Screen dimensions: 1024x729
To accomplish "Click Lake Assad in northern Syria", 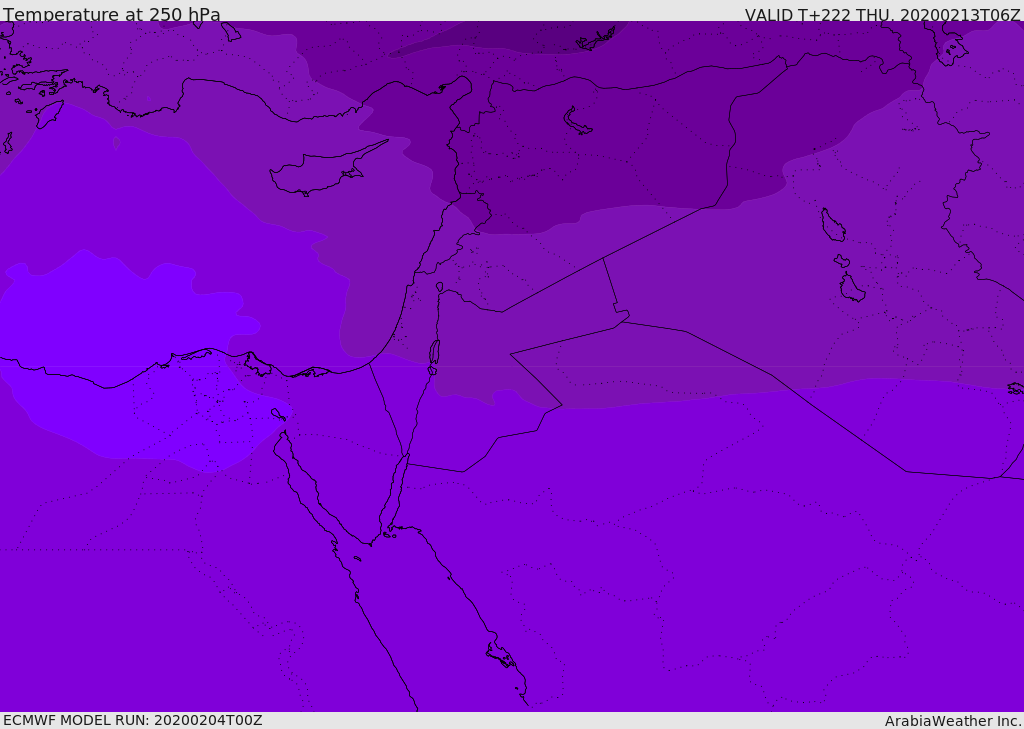I will (577, 121).
